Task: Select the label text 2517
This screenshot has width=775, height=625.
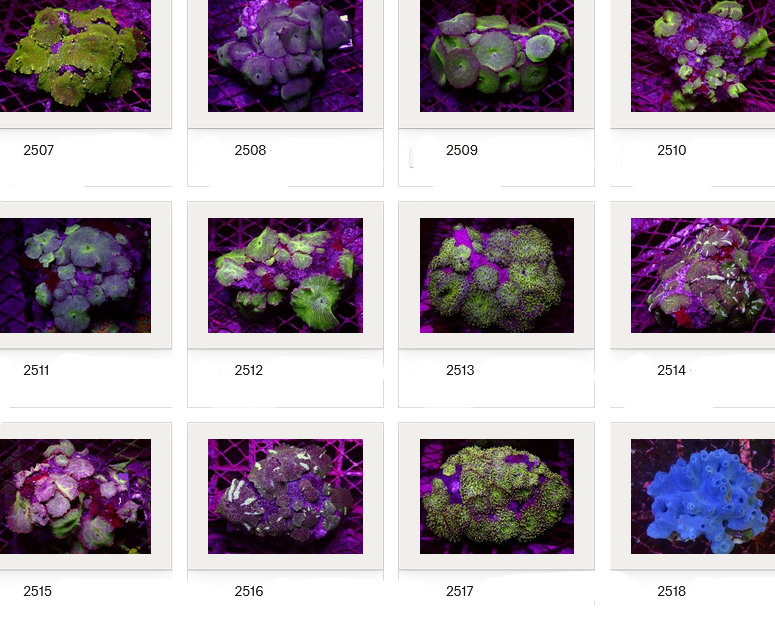Action: click(x=460, y=591)
